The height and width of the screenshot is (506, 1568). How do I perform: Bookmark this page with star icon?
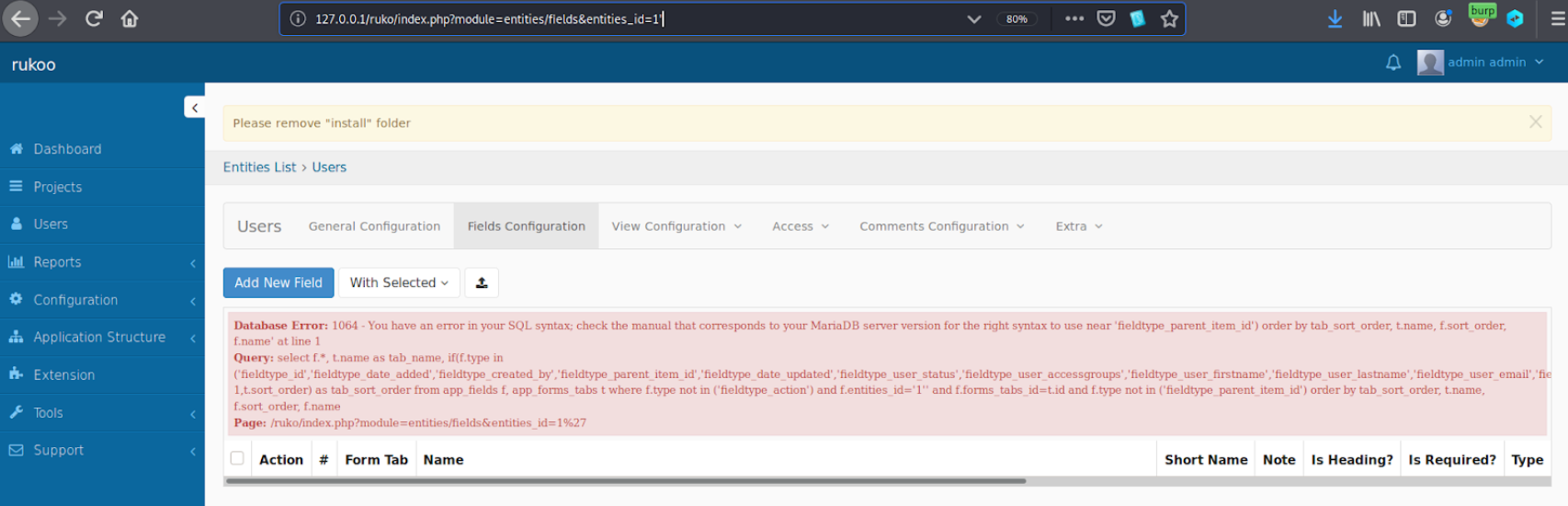pyautogui.click(x=1169, y=18)
